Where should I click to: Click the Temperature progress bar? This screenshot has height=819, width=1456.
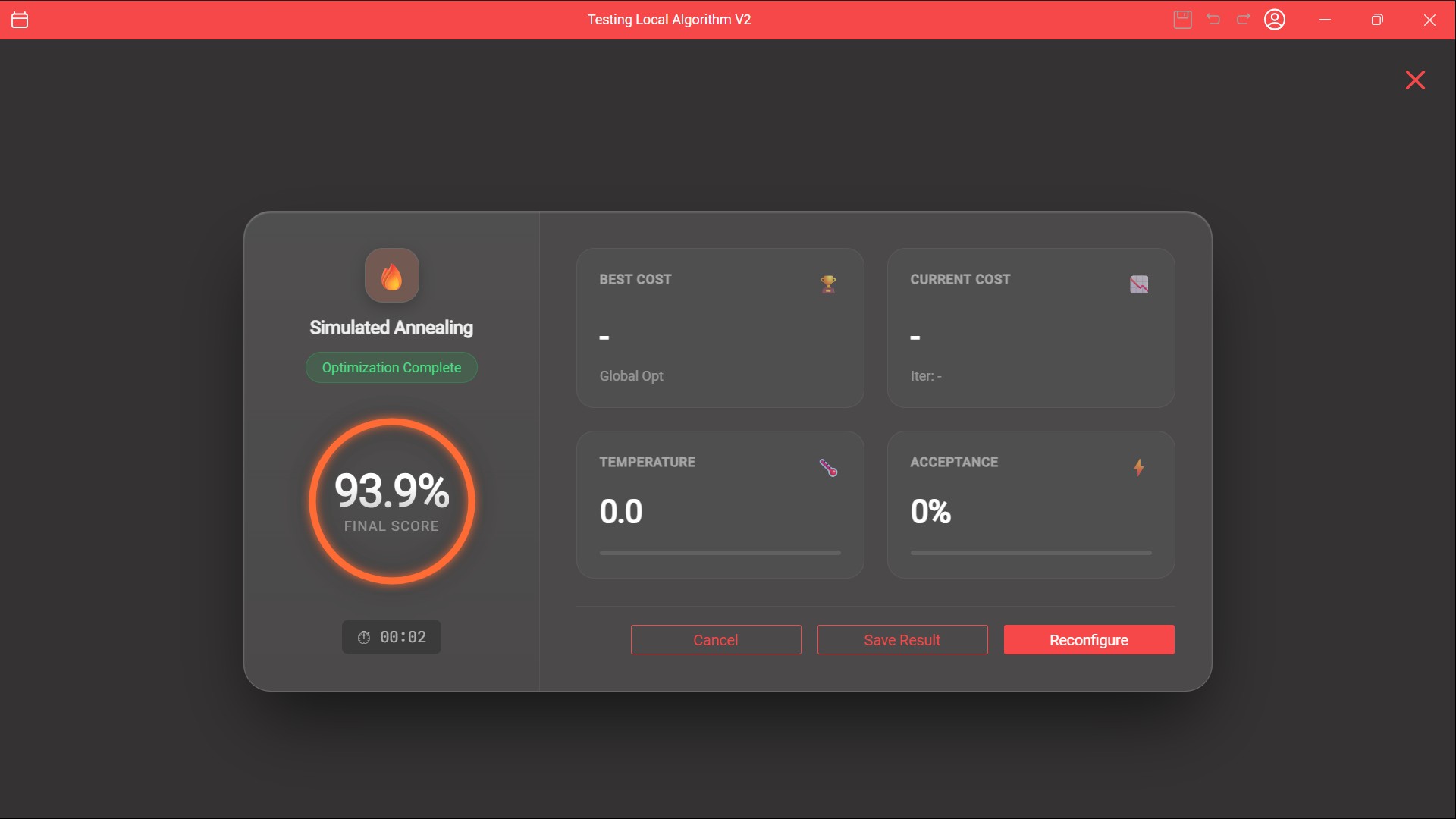point(720,553)
